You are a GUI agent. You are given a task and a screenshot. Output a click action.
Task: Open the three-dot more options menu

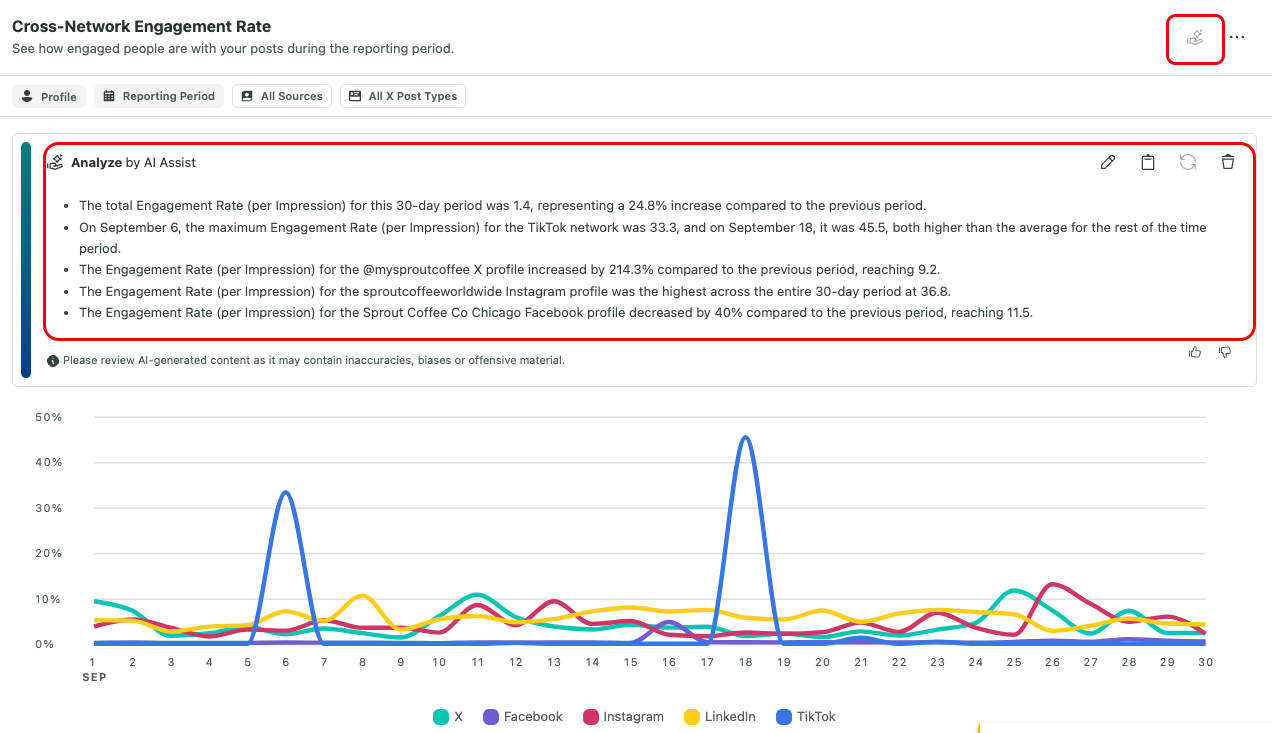(1237, 37)
